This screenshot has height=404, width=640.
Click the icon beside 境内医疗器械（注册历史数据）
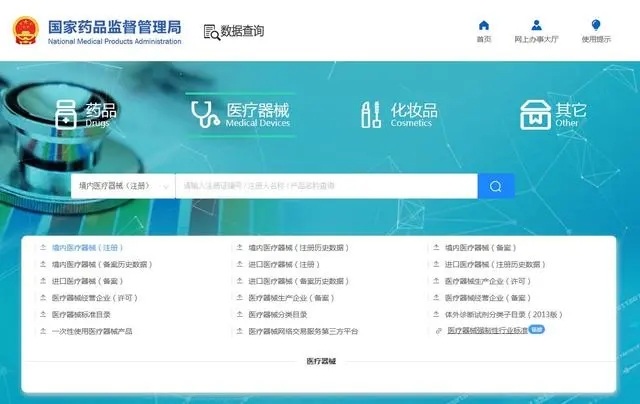[x=240, y=247]
